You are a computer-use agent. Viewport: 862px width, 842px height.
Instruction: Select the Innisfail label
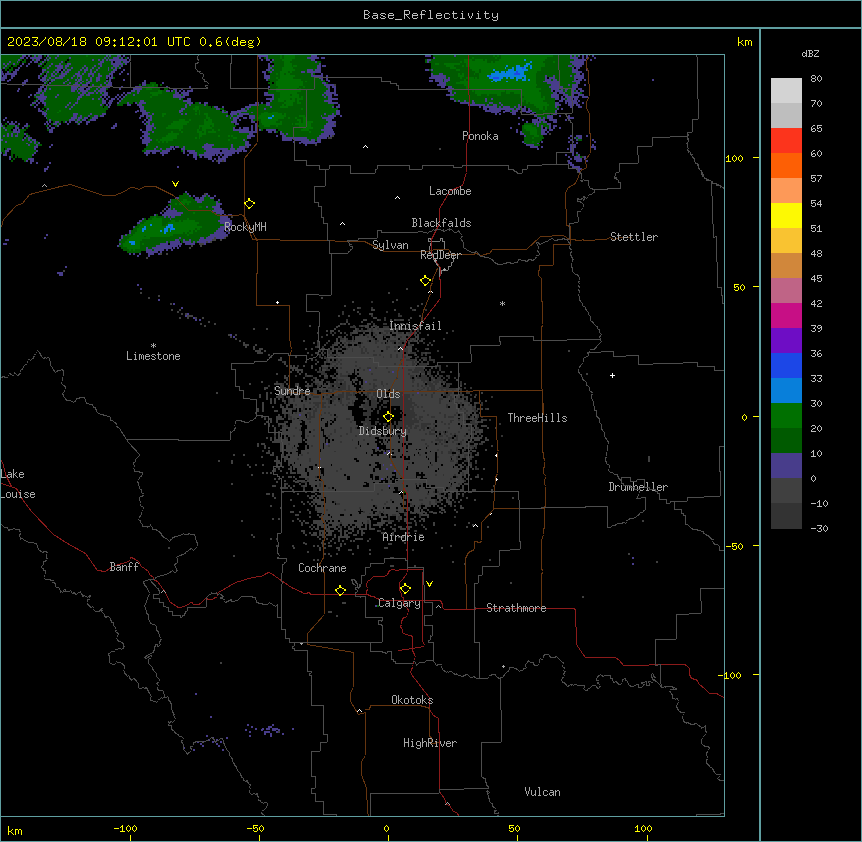pos(415,326)
